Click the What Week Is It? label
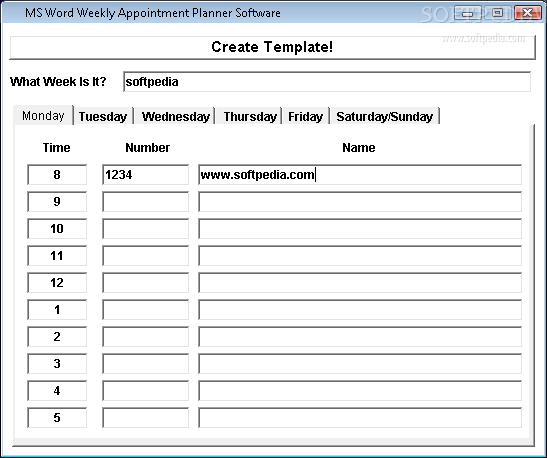Screen dimensions: 547x458 point(58,82)
